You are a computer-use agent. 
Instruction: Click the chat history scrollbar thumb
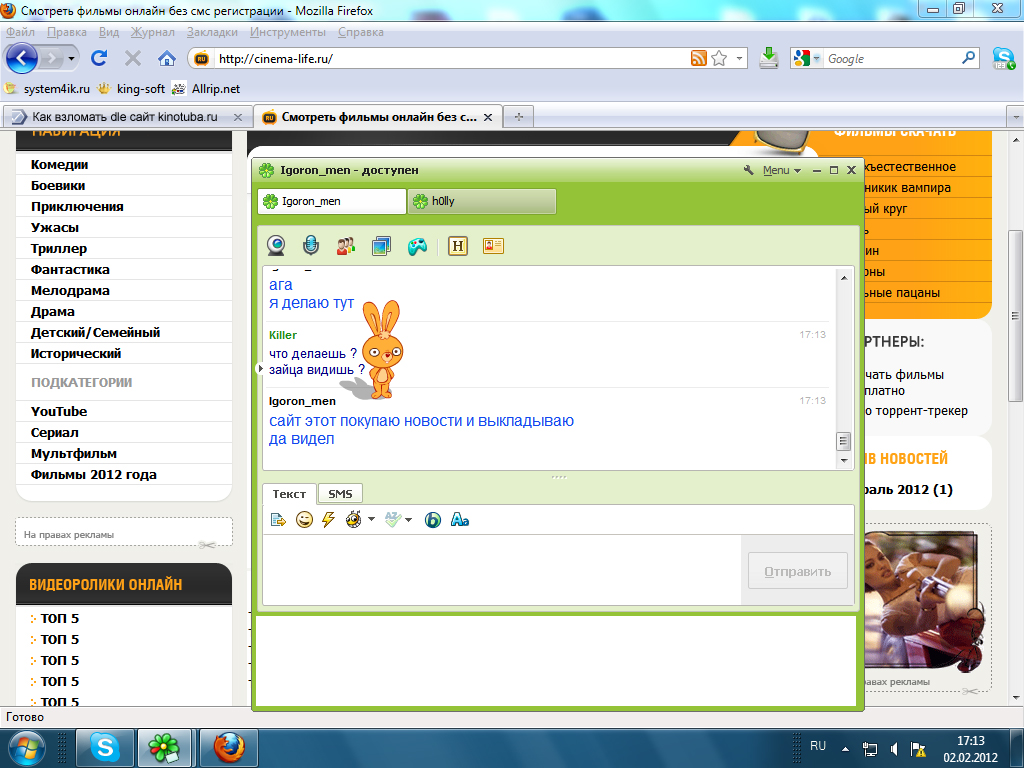coord(843,441)
